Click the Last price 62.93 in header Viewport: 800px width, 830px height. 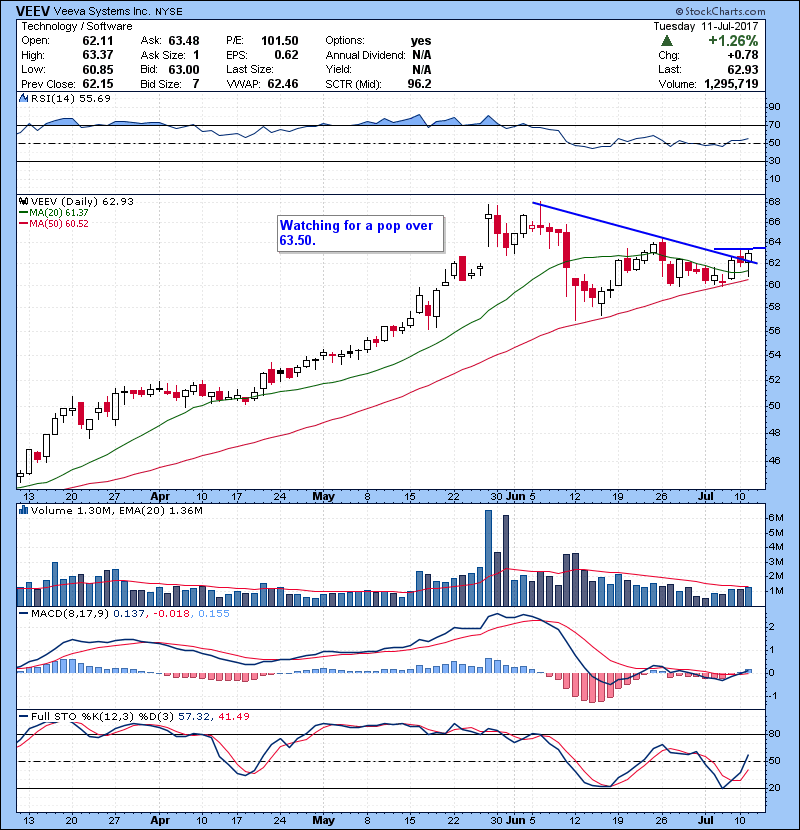743,69
